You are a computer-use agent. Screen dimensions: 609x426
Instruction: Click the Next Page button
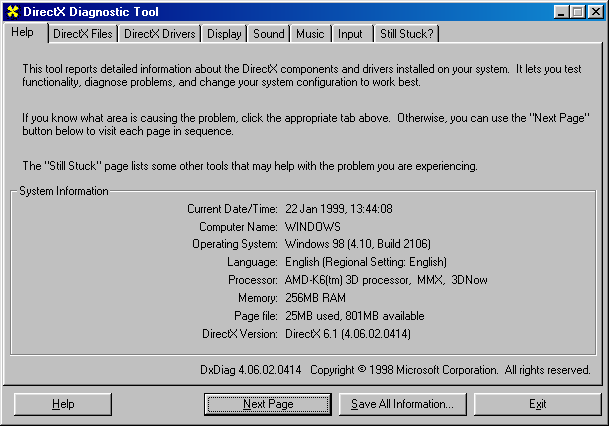point(268,404)
